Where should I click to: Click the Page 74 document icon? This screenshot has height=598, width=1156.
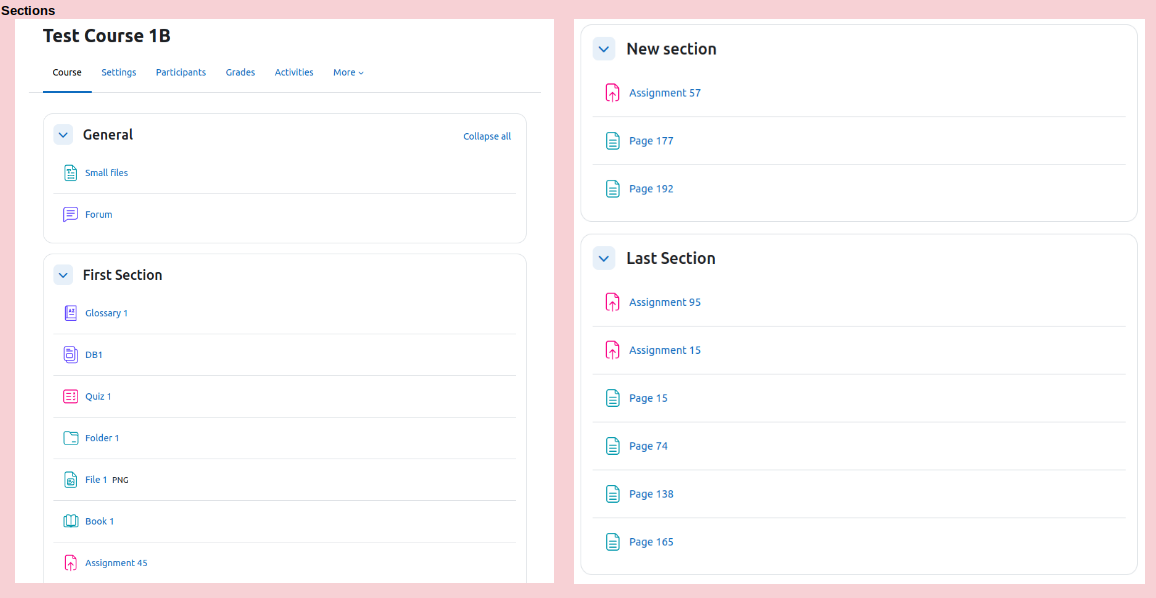point(613,446)
